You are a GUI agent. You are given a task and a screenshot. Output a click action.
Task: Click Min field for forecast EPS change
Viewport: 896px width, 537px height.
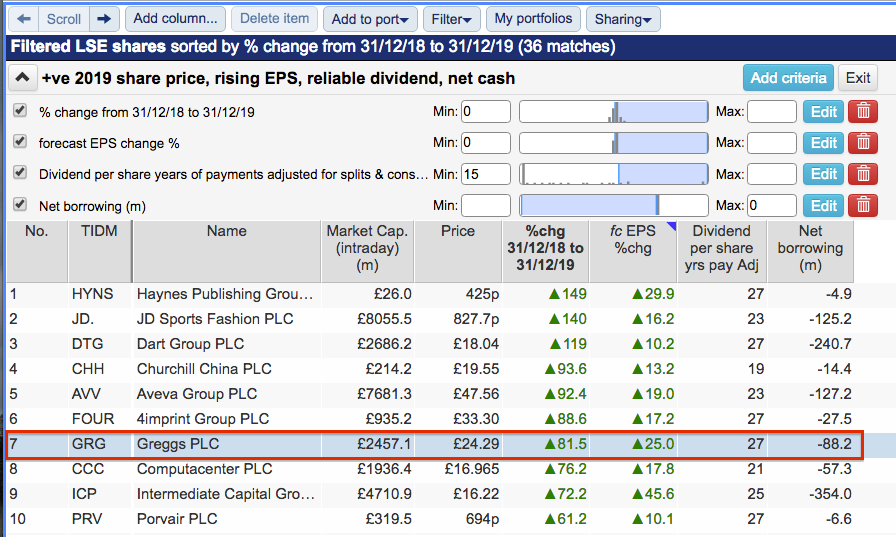tap(486, 142)
